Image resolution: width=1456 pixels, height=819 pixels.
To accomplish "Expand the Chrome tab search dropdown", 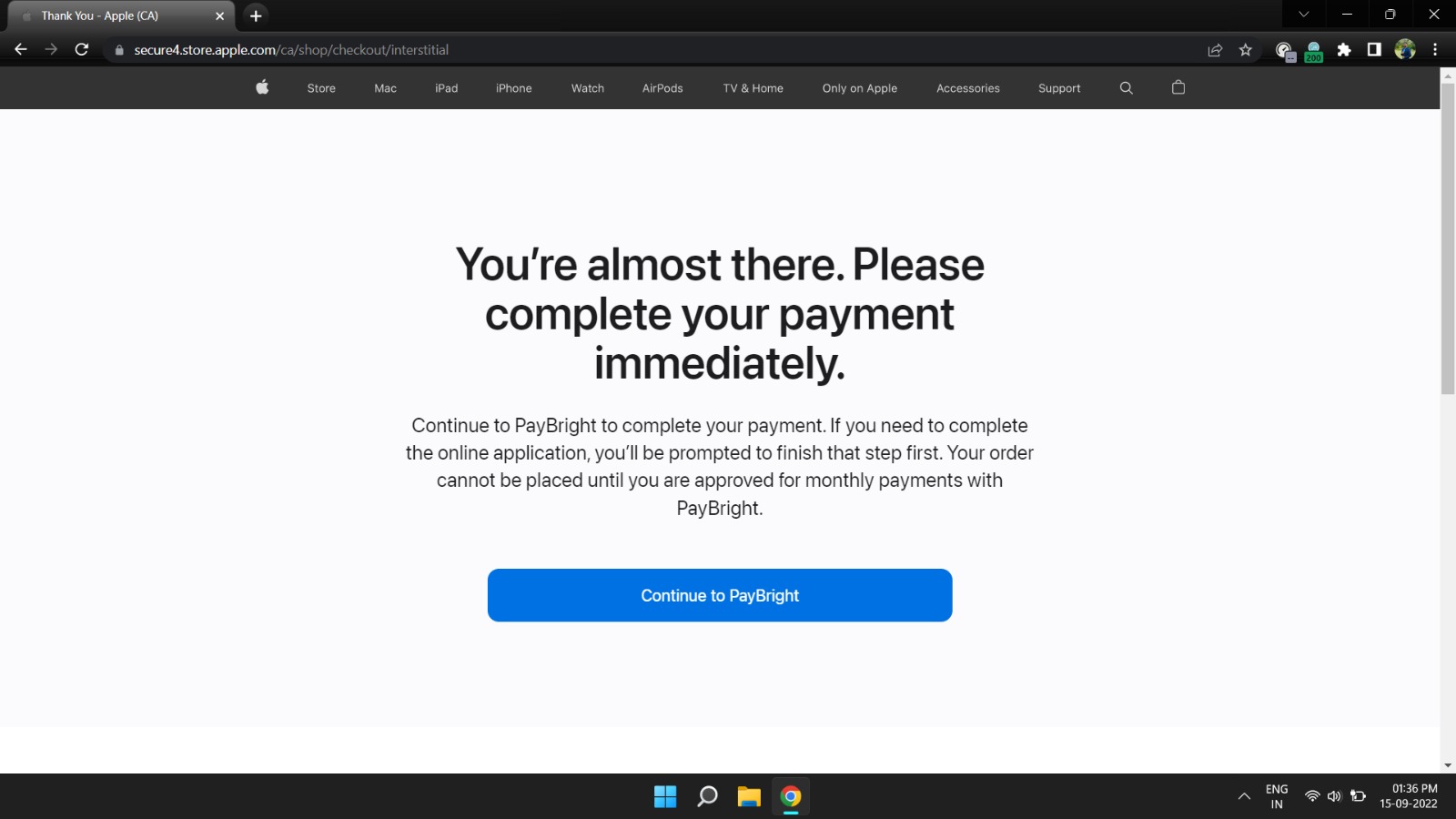I will click(x=1303, y=14).
